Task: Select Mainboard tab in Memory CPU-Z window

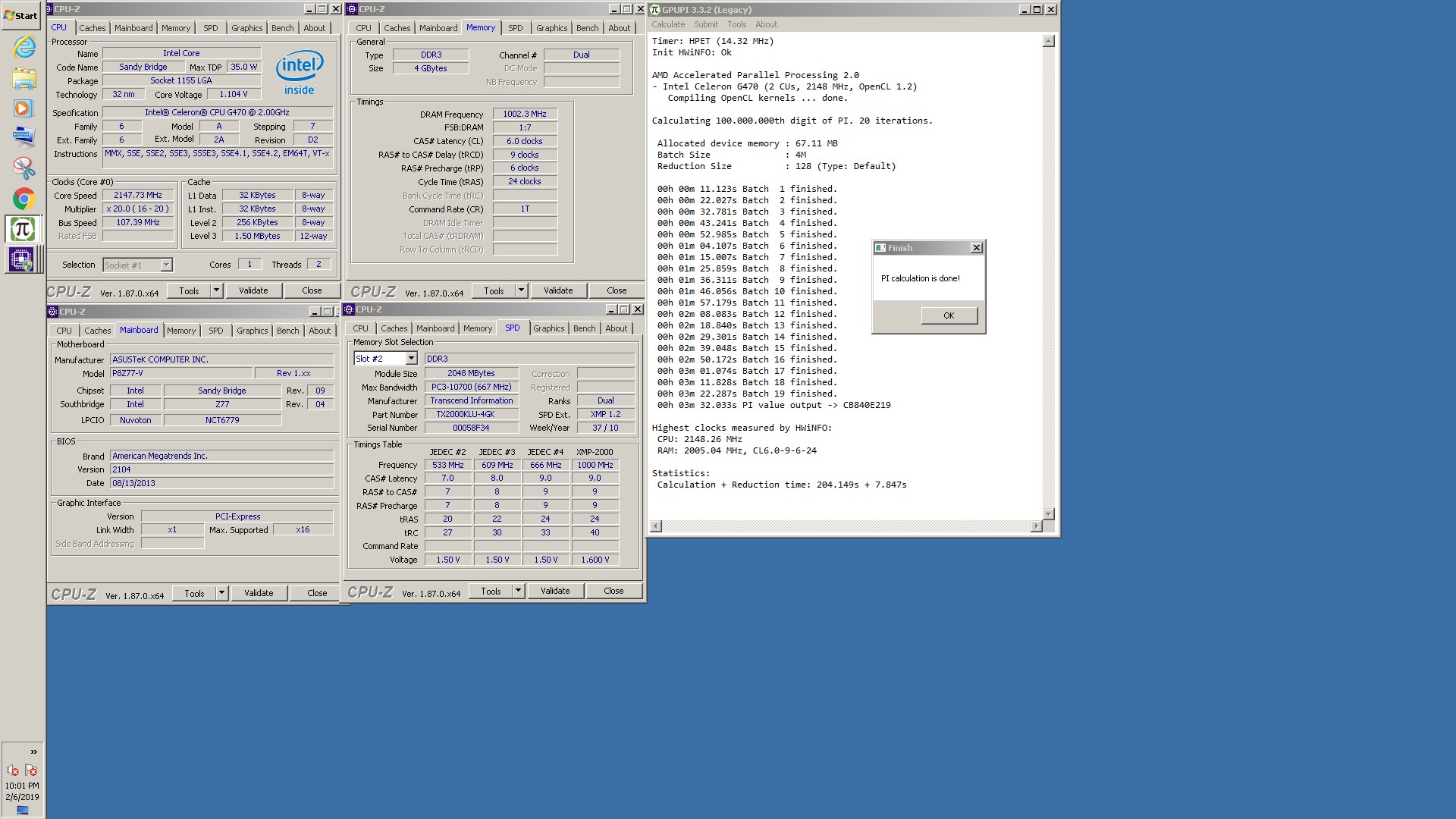Action: pos(438,28)
